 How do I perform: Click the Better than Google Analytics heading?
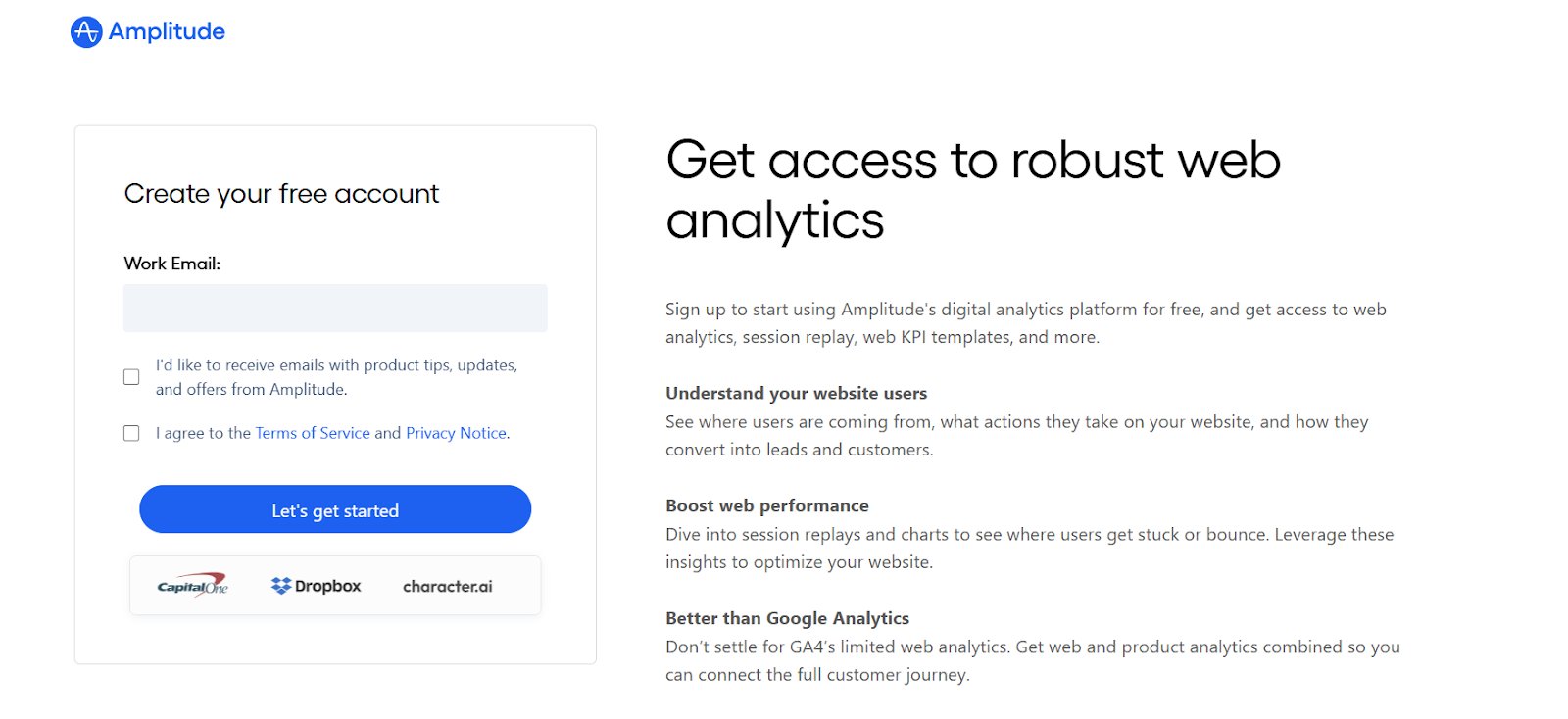787,618
